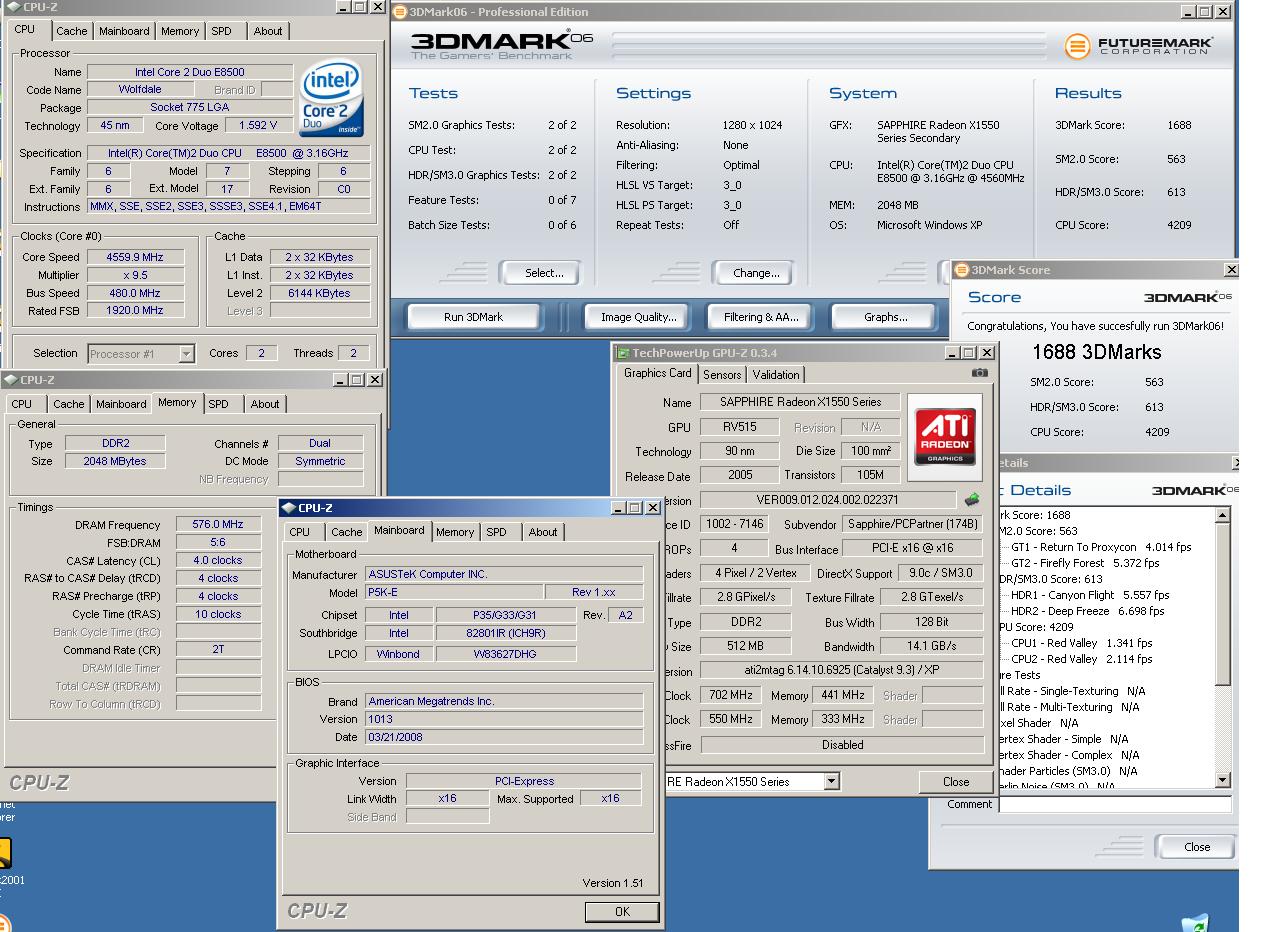The width and height of the screenshot is (1280, 932).
Task: Click CrossFire status field Disabled
Action: tap(842, 745)
